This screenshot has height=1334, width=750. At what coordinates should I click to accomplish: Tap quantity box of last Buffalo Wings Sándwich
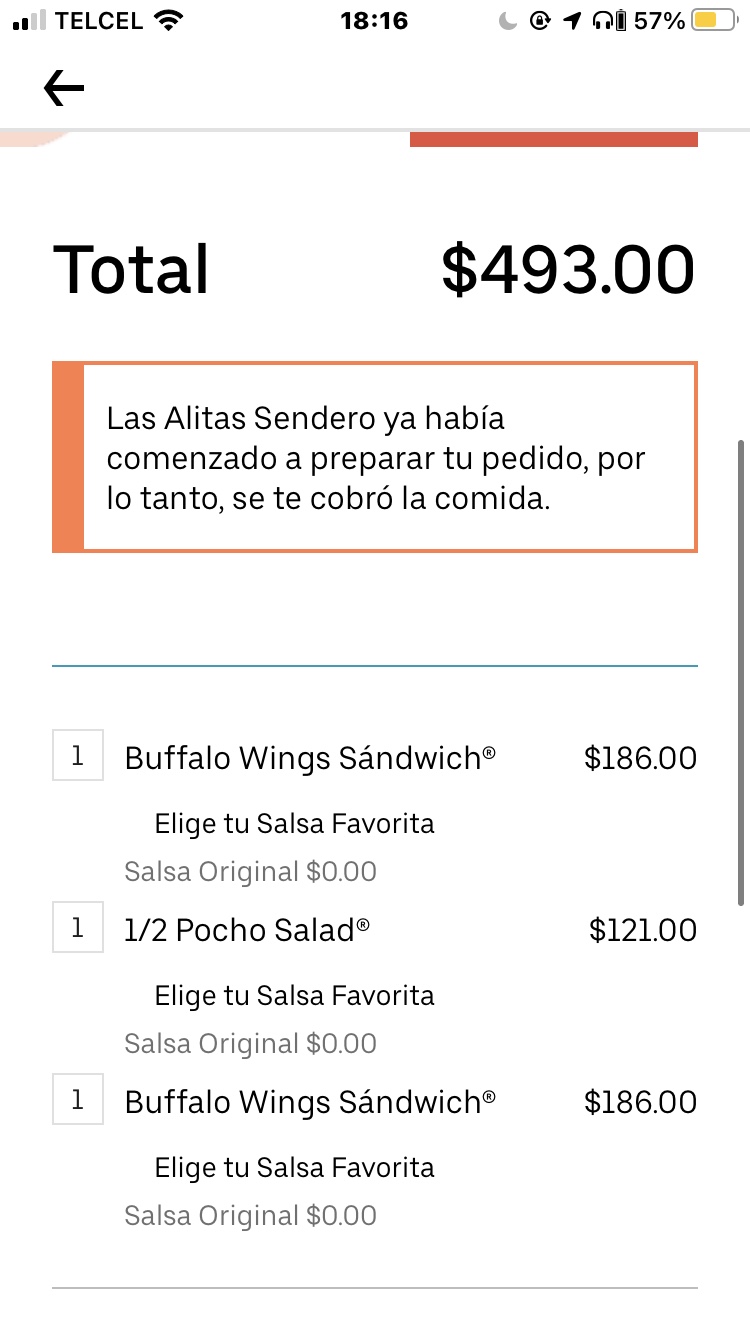(78, 1100)
